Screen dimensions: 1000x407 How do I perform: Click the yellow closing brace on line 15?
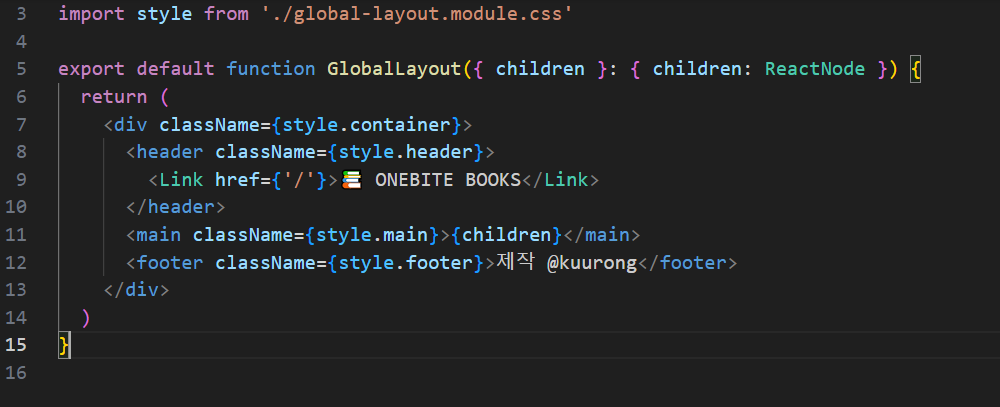tap(64, 345)
